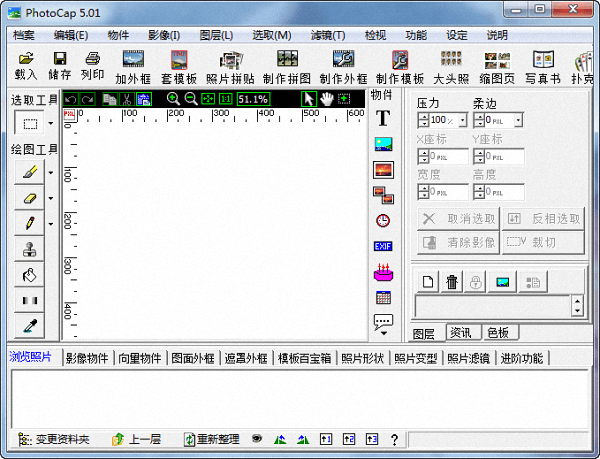600x459 pixels.
Task: Click the 变更资料夹 change folder button
Action: (x=54, y=439)
